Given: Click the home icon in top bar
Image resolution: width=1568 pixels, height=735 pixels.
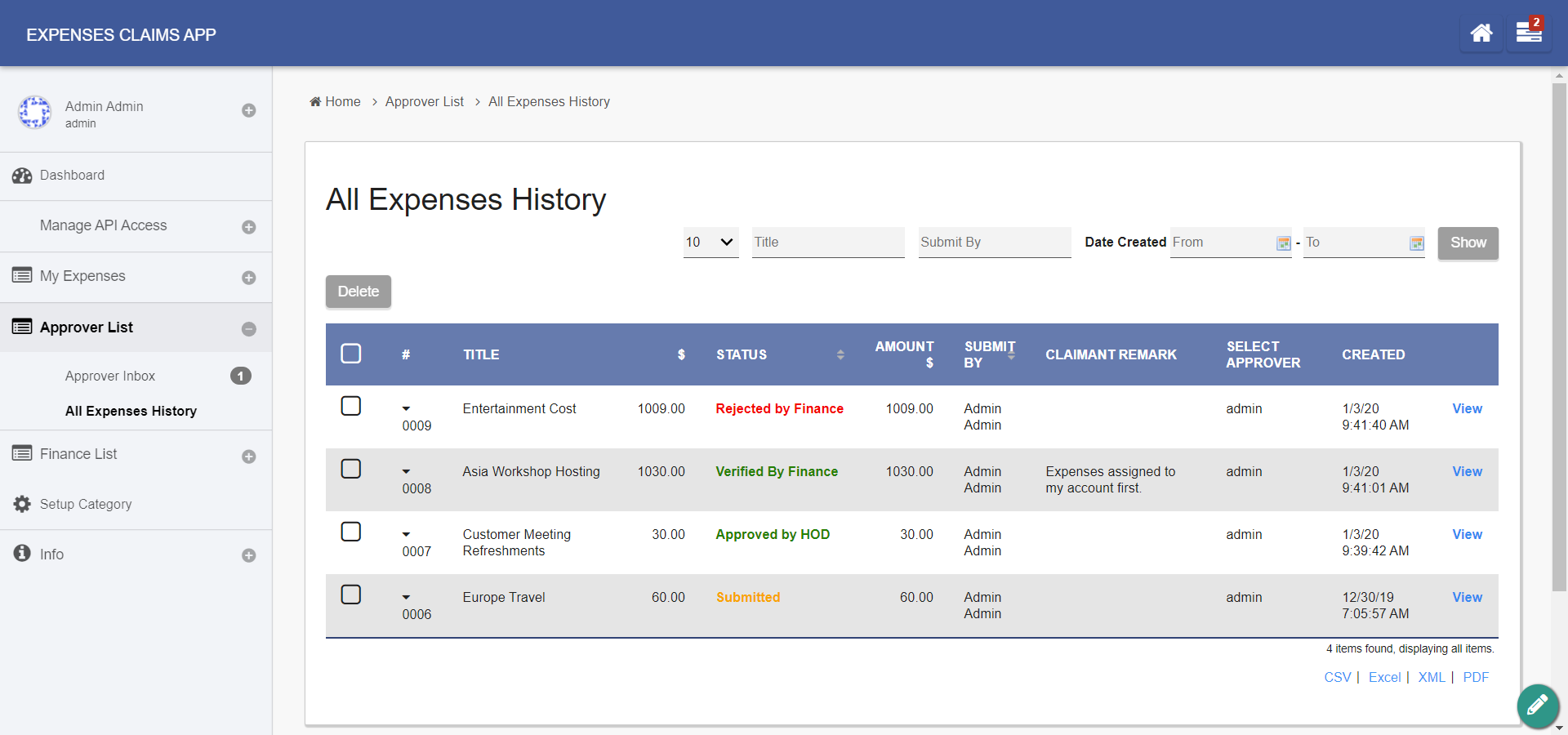Looking at the screenshot, I should (1481, 33).
